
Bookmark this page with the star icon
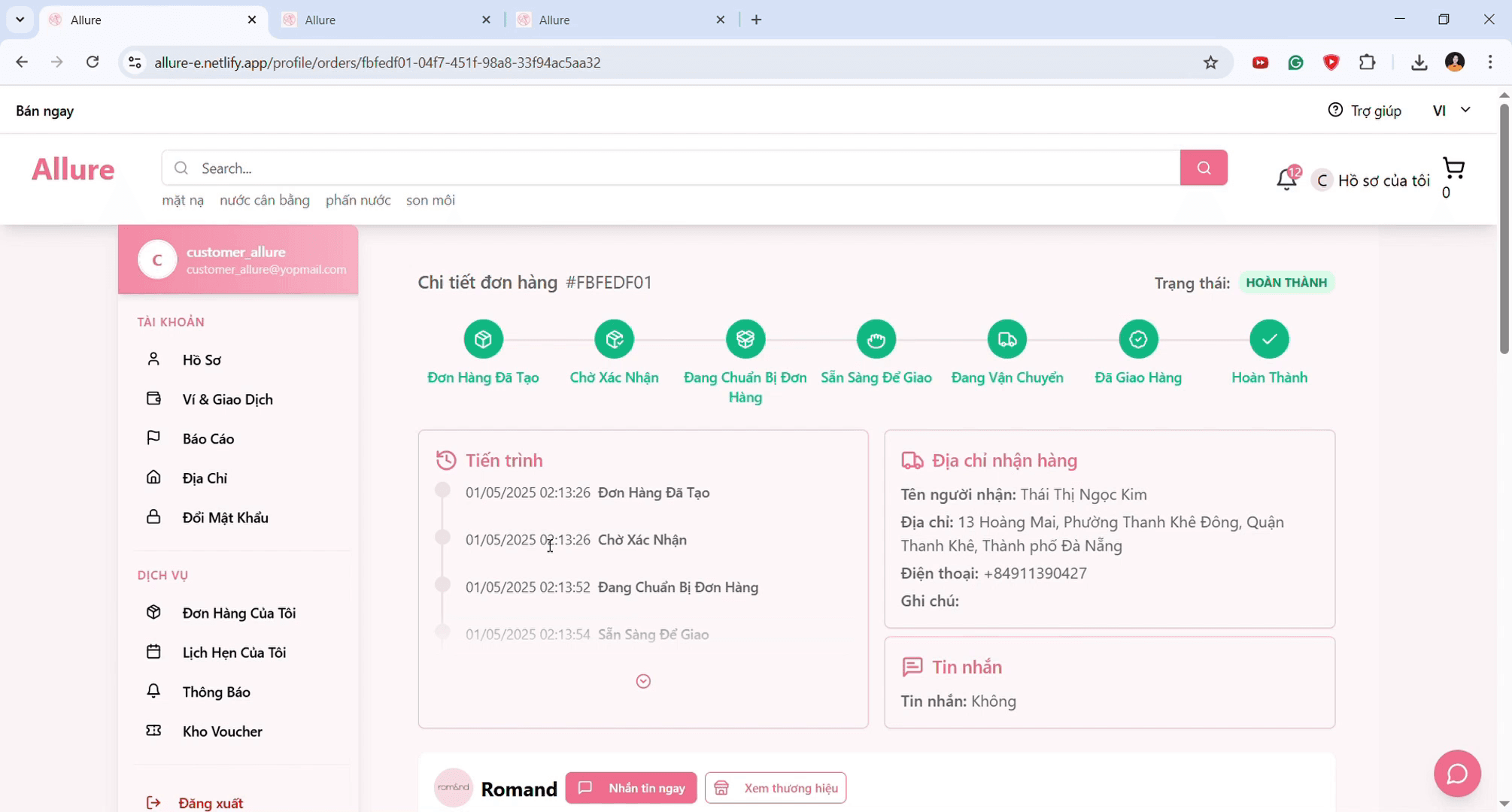point(1210,62)
